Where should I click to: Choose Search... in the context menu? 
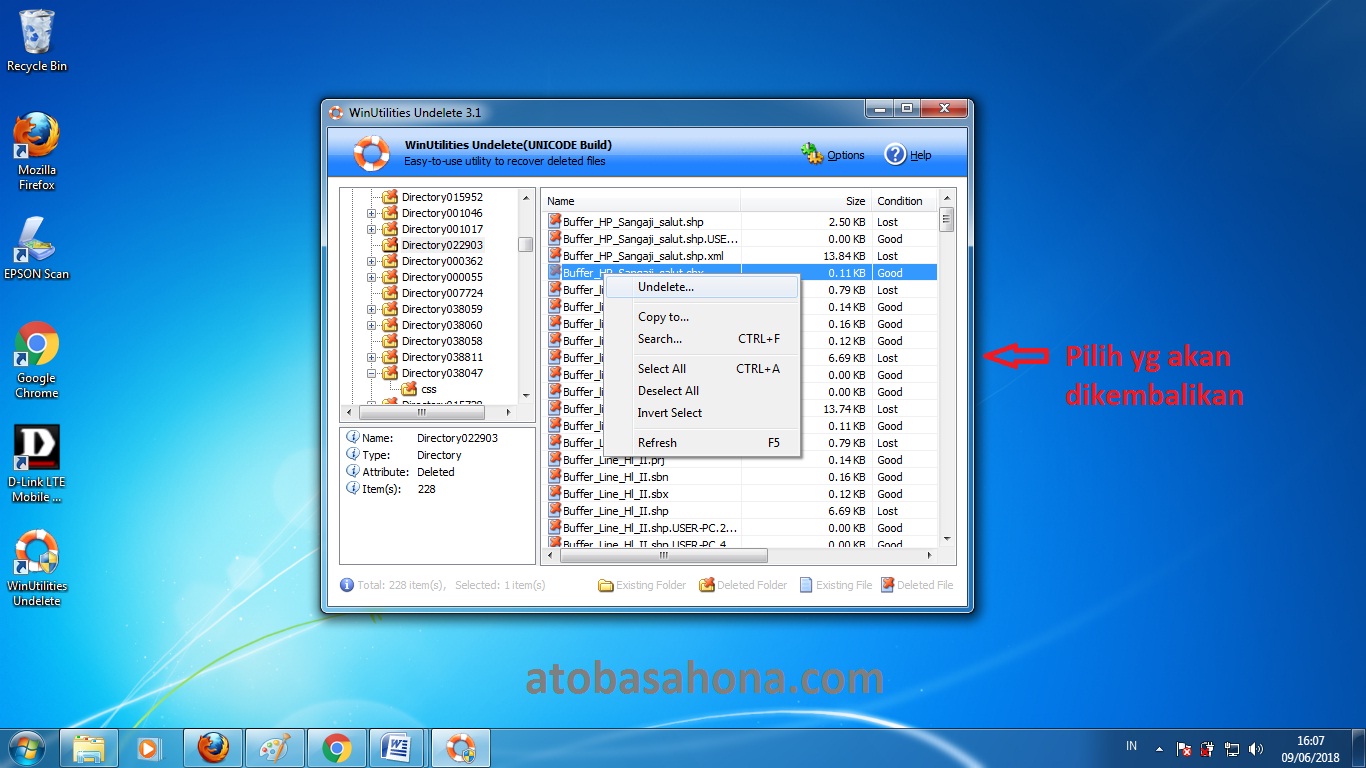pyautogui.click(x=702, y=339)
